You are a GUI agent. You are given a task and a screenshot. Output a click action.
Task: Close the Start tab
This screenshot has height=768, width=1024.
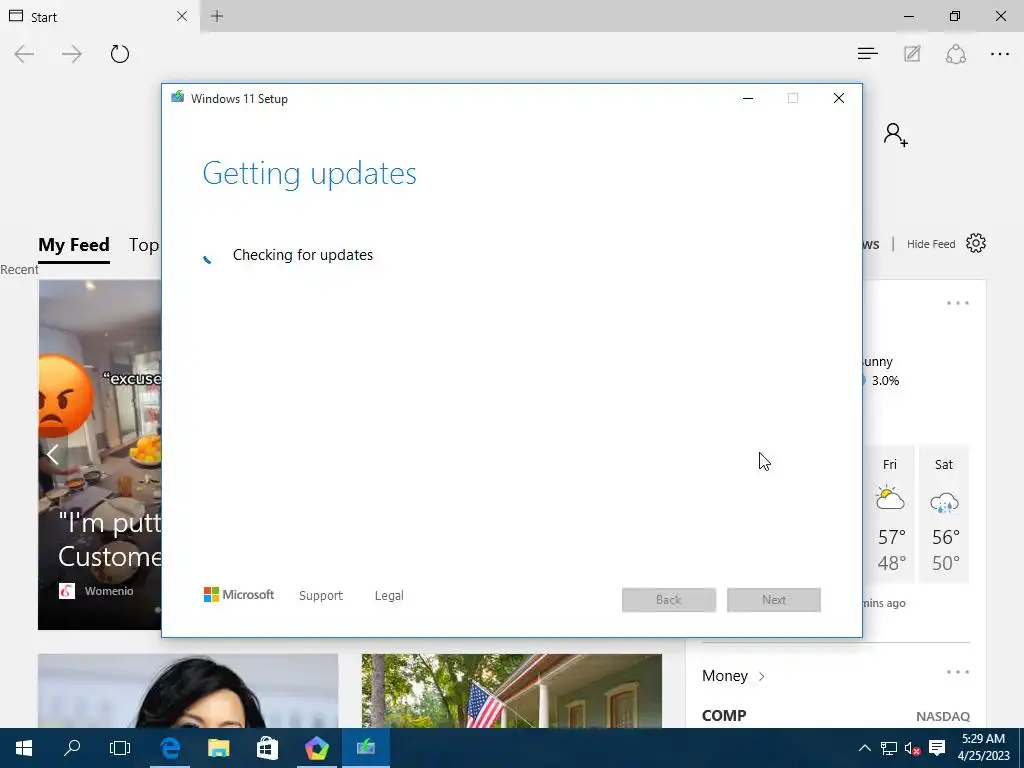point(182,16)
